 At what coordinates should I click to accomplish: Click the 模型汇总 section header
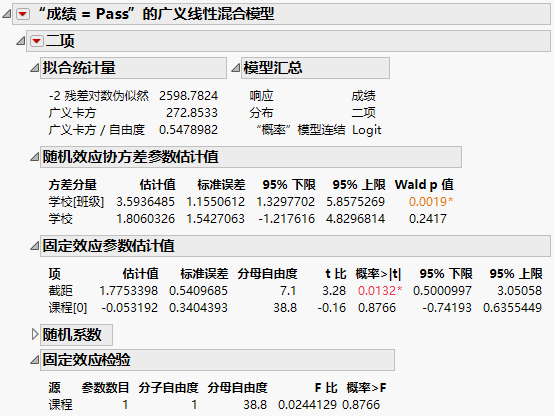[x=316, y=68]
